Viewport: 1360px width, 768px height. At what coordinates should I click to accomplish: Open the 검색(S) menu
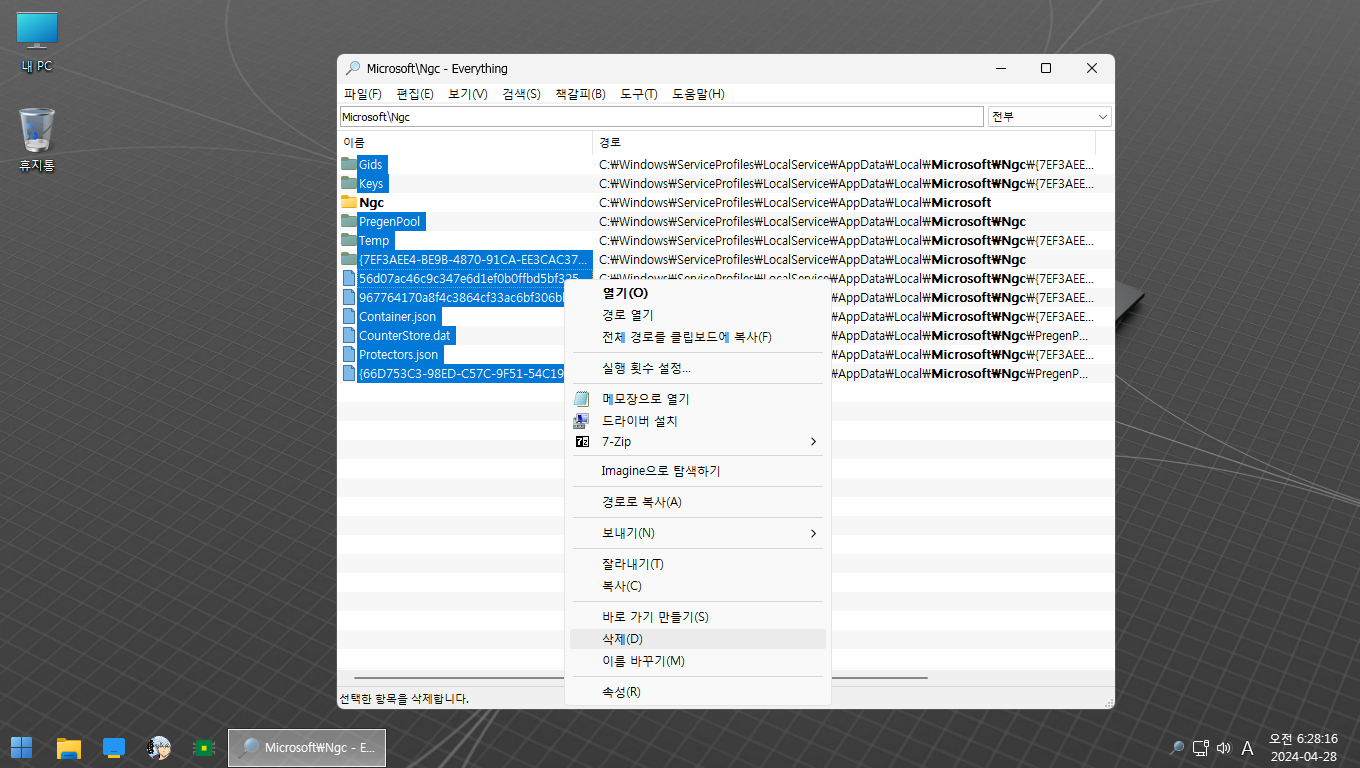tap(521, 94)
